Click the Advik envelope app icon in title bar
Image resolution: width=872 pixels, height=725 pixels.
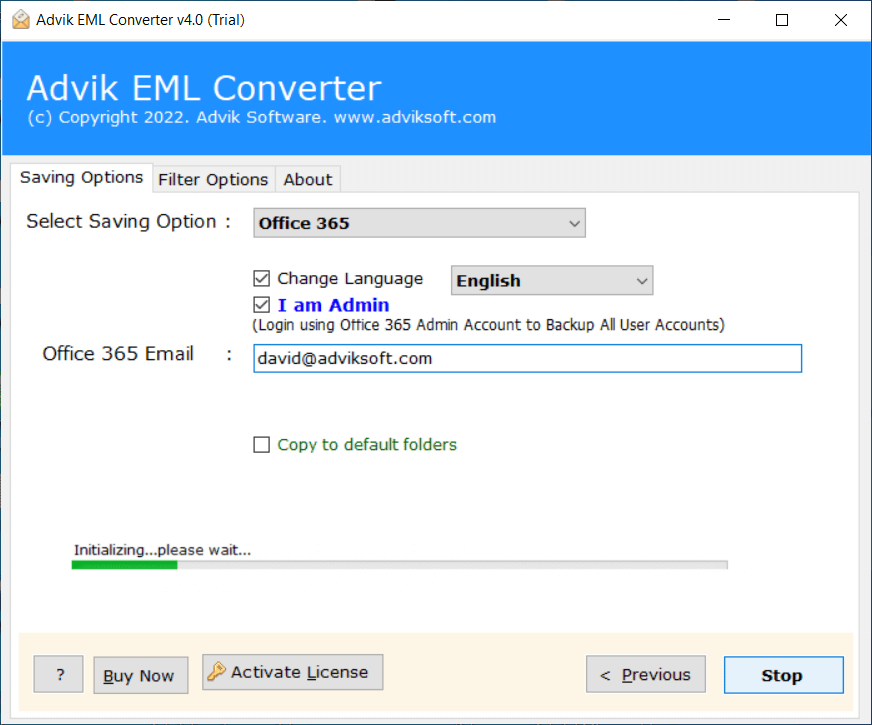click(21, 19)
